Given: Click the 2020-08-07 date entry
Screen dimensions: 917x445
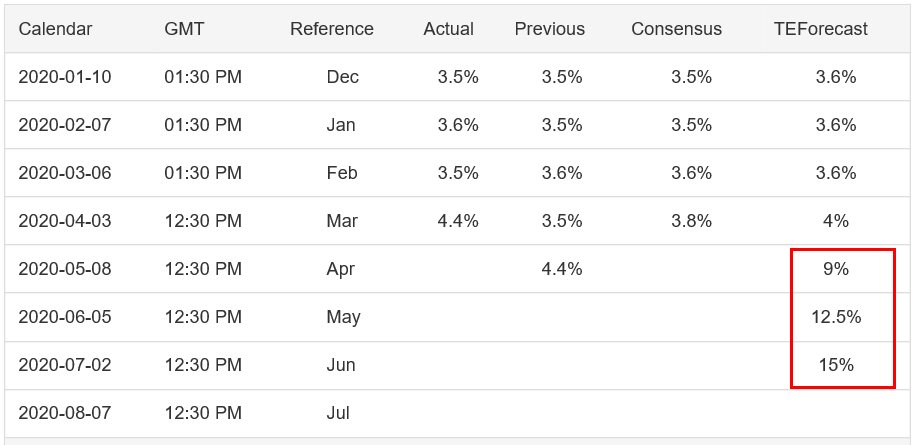Looking at the screenshot, I should point(65,412).
